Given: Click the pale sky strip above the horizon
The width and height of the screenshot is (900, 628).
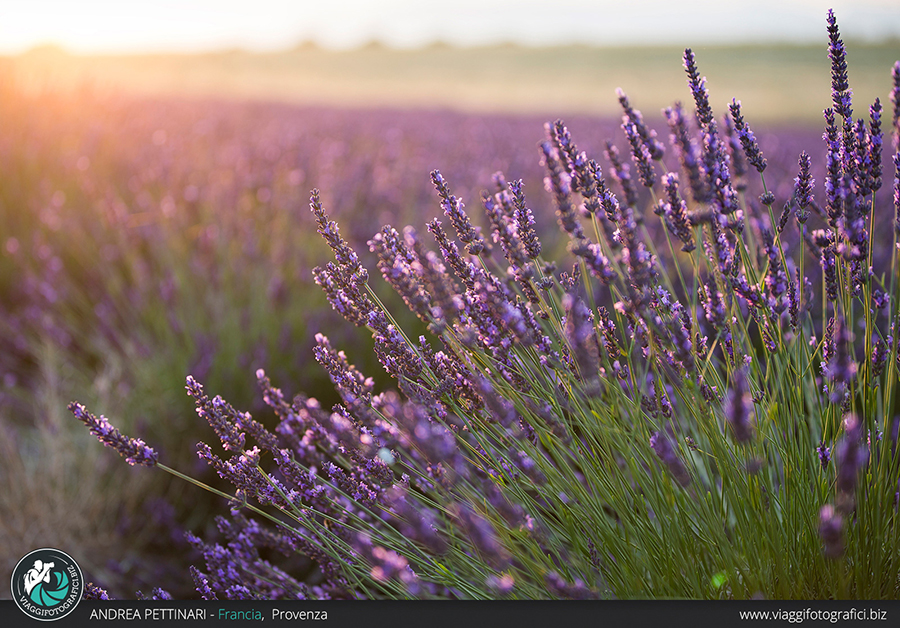Looking at the screenshot, I should [500, 20].
